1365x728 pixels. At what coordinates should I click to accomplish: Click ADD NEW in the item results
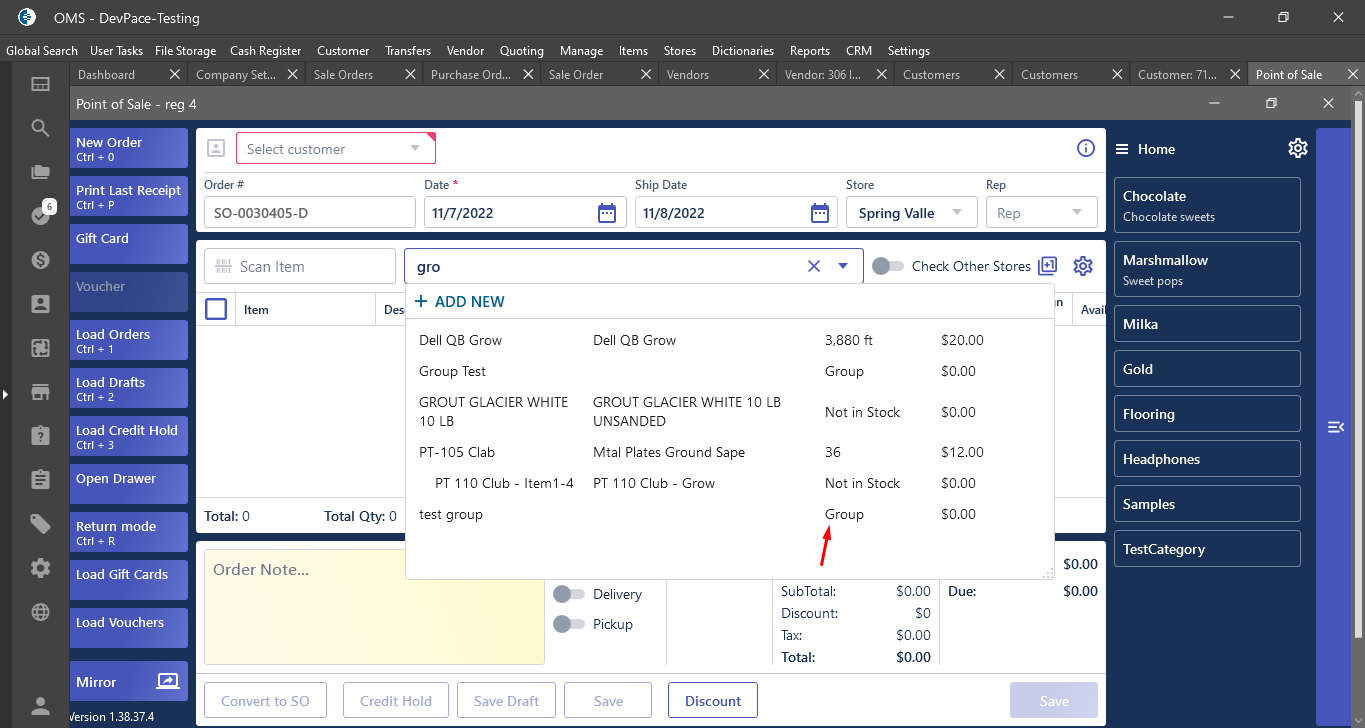tap(459, 301)
